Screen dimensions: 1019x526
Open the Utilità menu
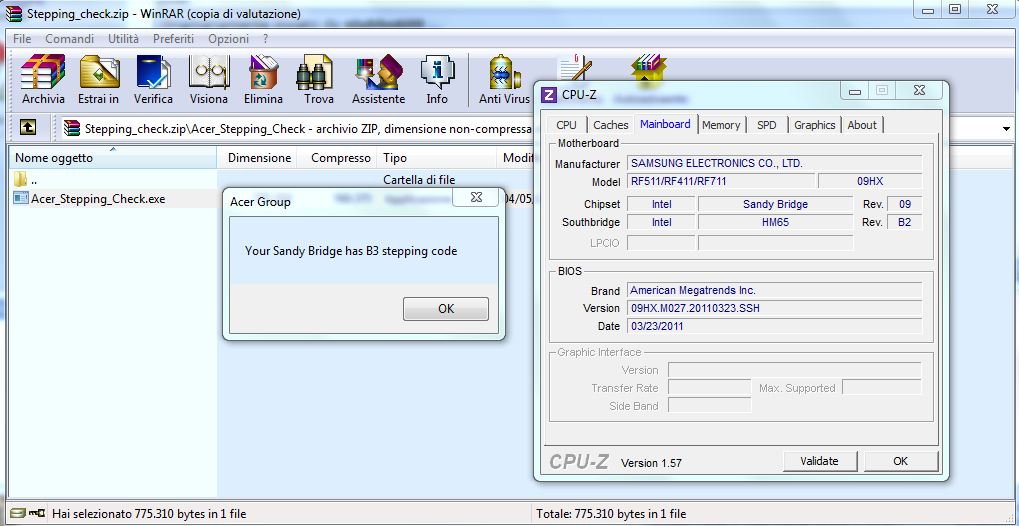tap(123, 38)
